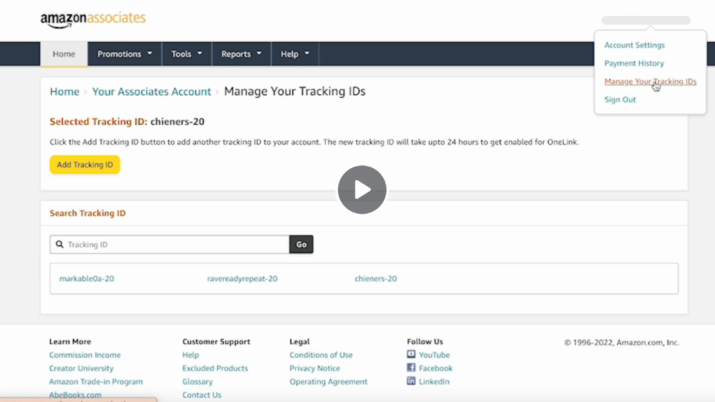Open the Glossary footer link

pos(197,381)
